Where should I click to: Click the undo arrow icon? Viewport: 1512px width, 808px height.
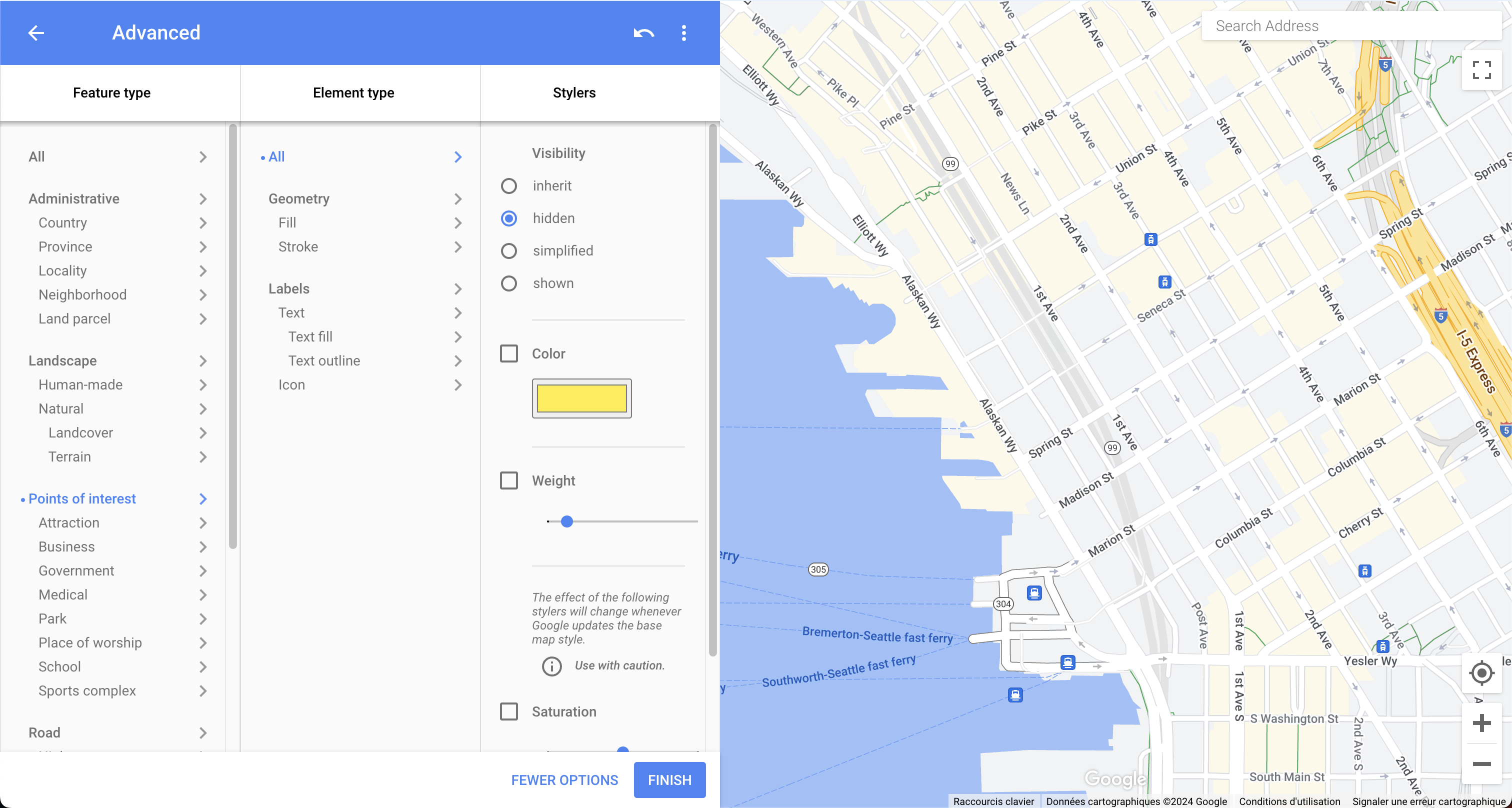(643, 33)
